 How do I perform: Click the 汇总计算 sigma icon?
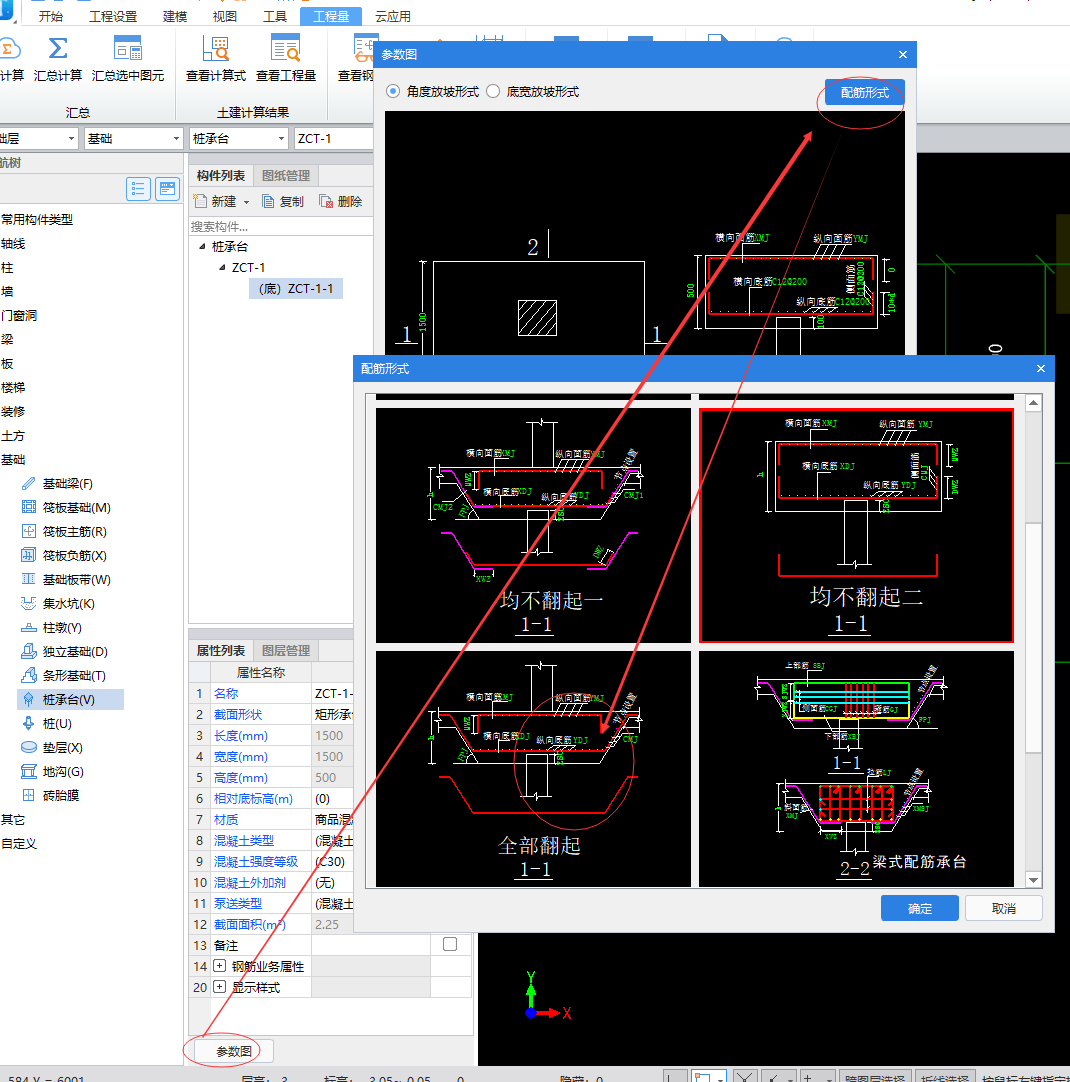tap(58, 48)
